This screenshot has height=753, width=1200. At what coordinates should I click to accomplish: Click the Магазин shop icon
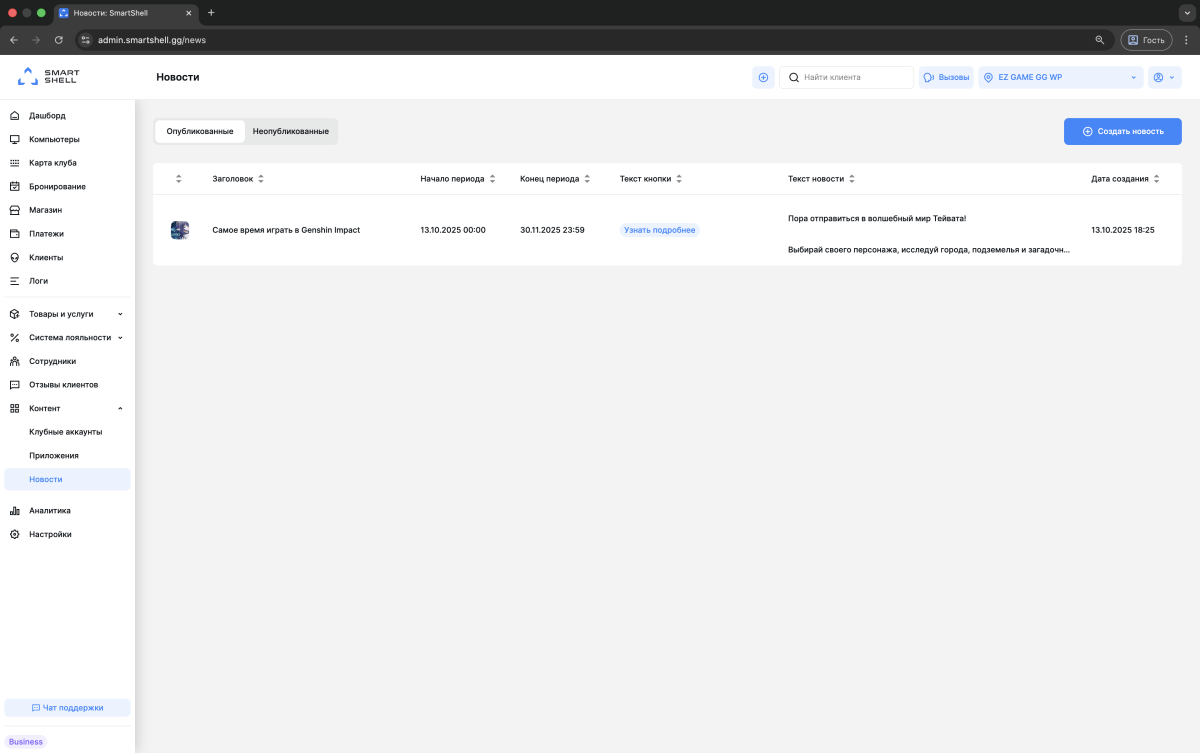15,210
